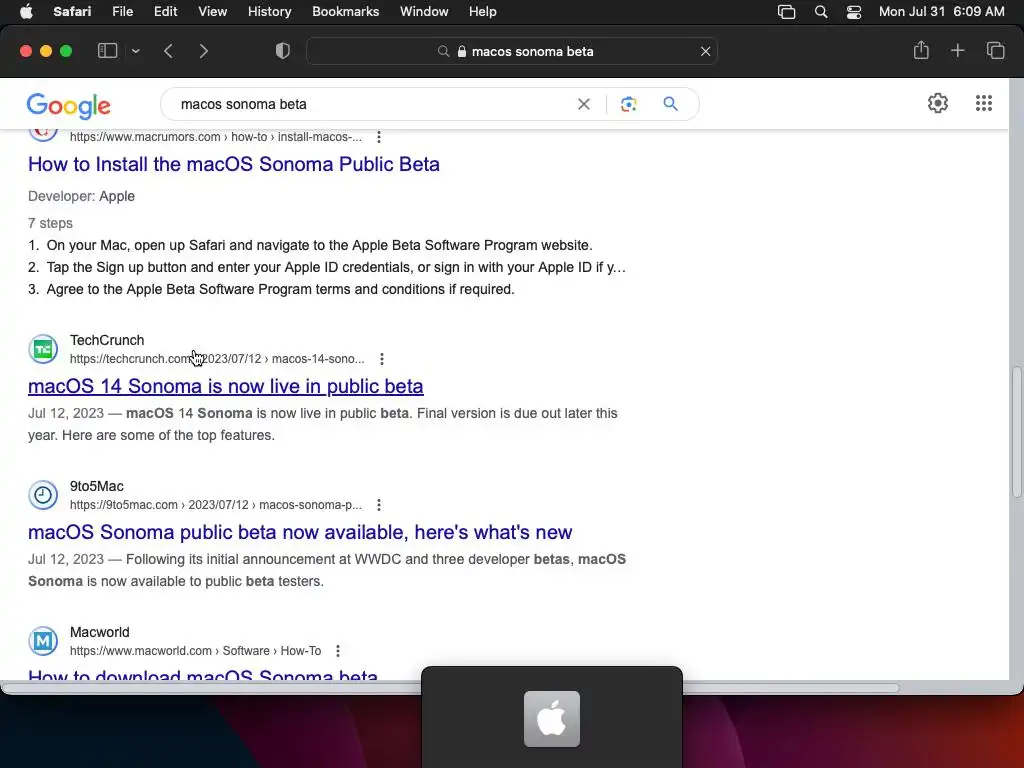Image resolution: width=1024 pixels, height=768 pixels.
Task: Open options for the TechCrunch result
Action: click(x=382, y=359)
